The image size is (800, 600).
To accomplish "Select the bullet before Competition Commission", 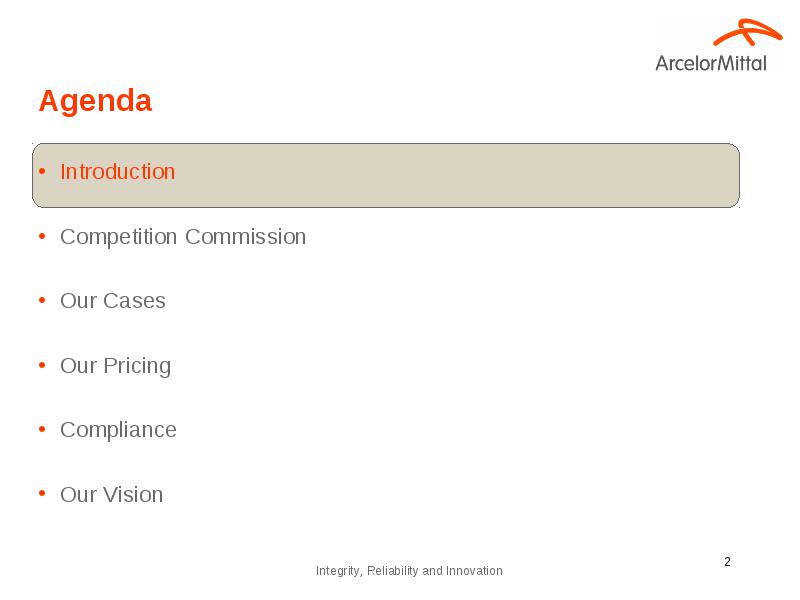I will click(42, 236).
